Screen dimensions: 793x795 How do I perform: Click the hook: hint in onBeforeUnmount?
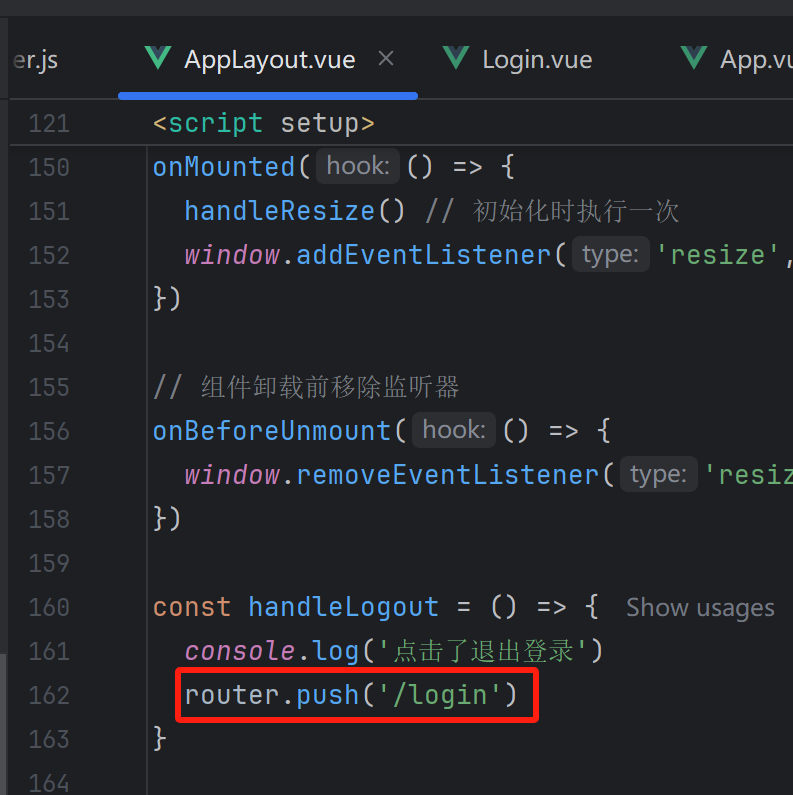tap(454, 430)
